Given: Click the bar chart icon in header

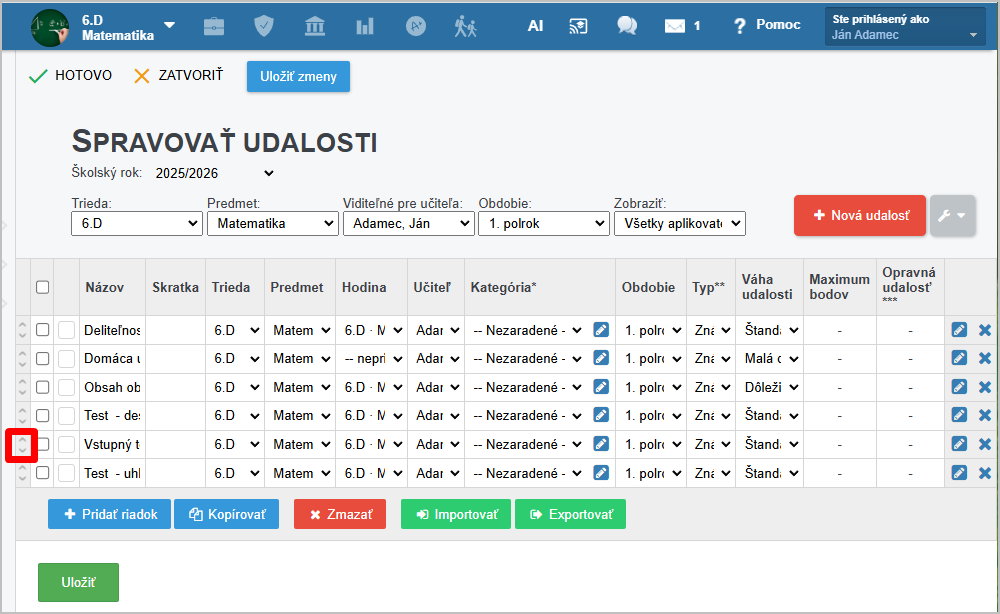Looking at the screenshot, I should (x=365, y=26).
